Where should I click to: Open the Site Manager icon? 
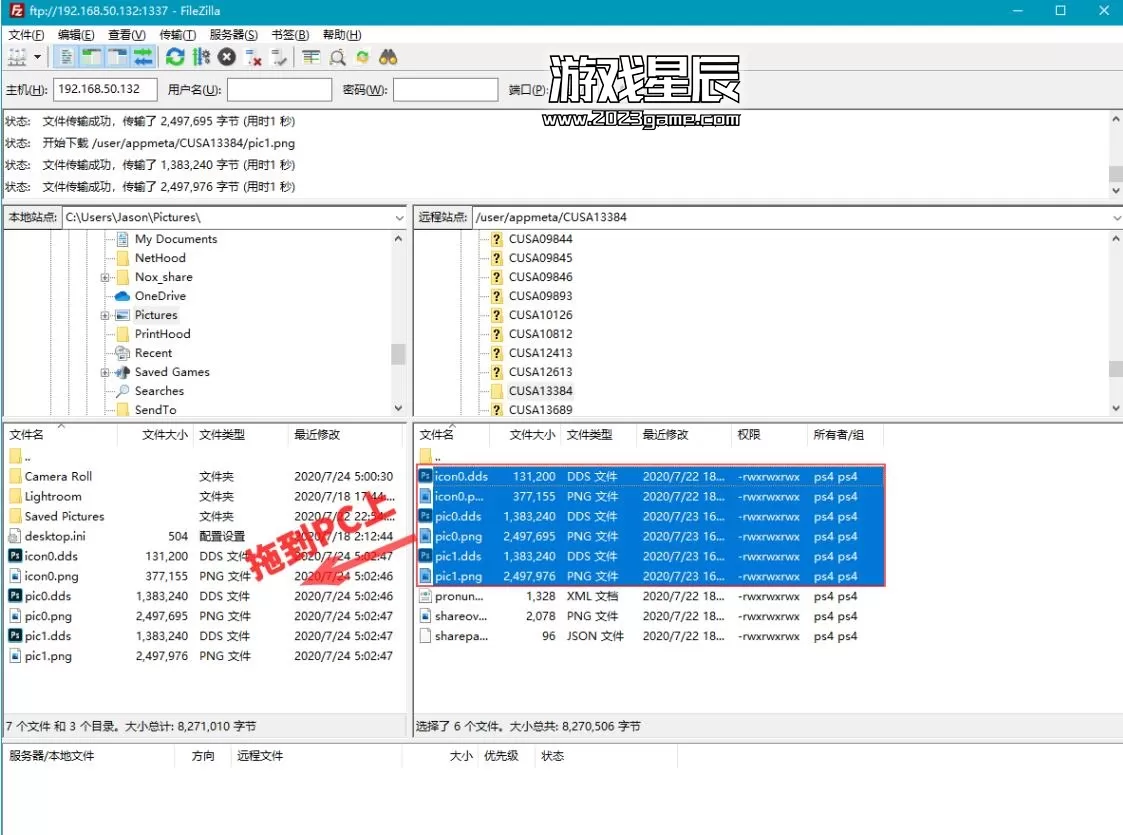[17, 57]
